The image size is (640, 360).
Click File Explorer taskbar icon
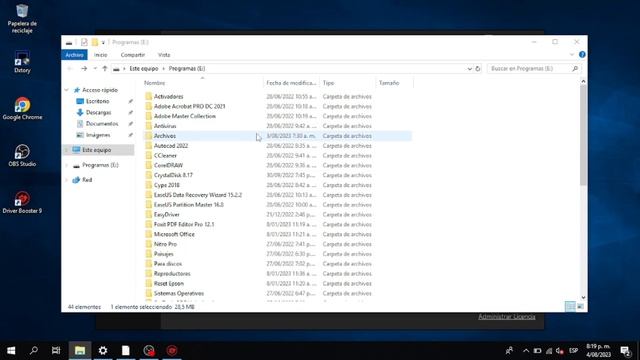coord(80,350)
